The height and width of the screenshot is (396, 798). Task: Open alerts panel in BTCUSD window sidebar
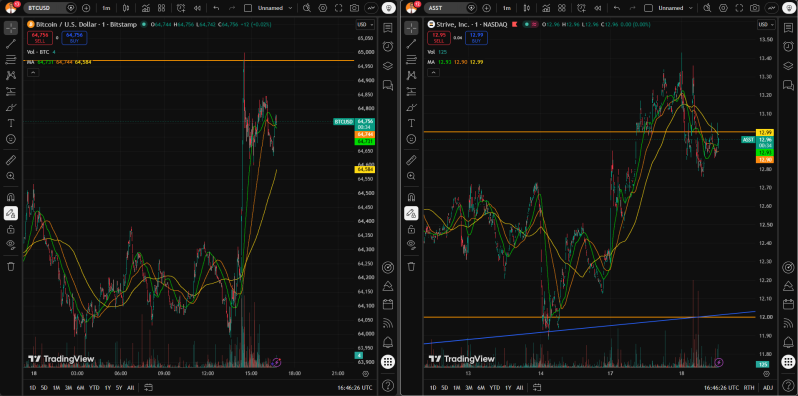coord(388,46)
